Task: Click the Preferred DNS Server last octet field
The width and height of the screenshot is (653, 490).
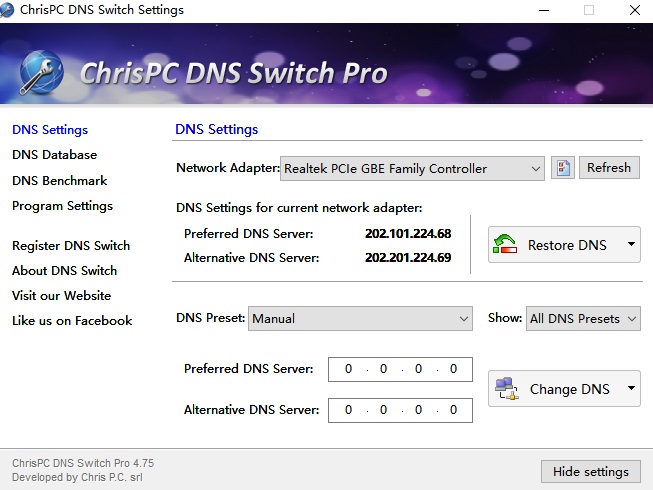Action: [x=453, y=369]
